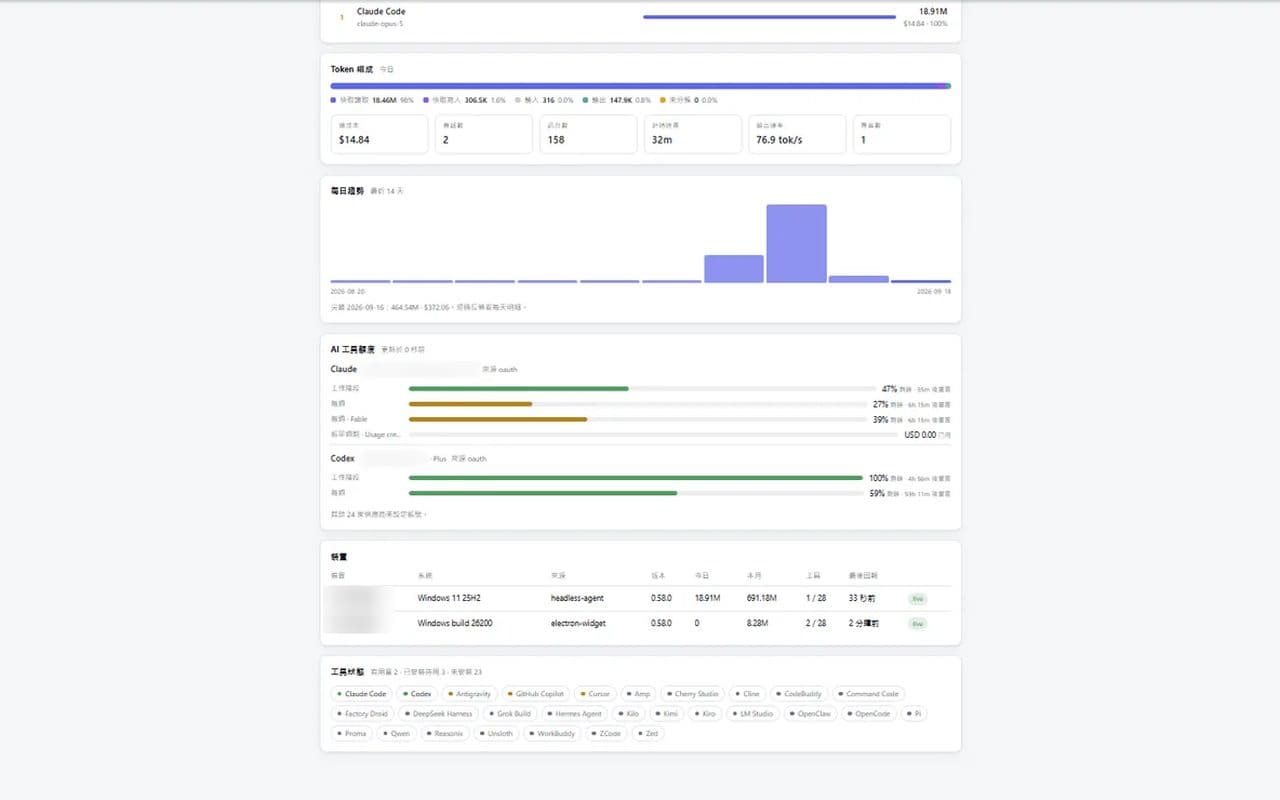Click the Amp tool chip
The width and height of the screenshot is (1280, 800).
(638, 693)
